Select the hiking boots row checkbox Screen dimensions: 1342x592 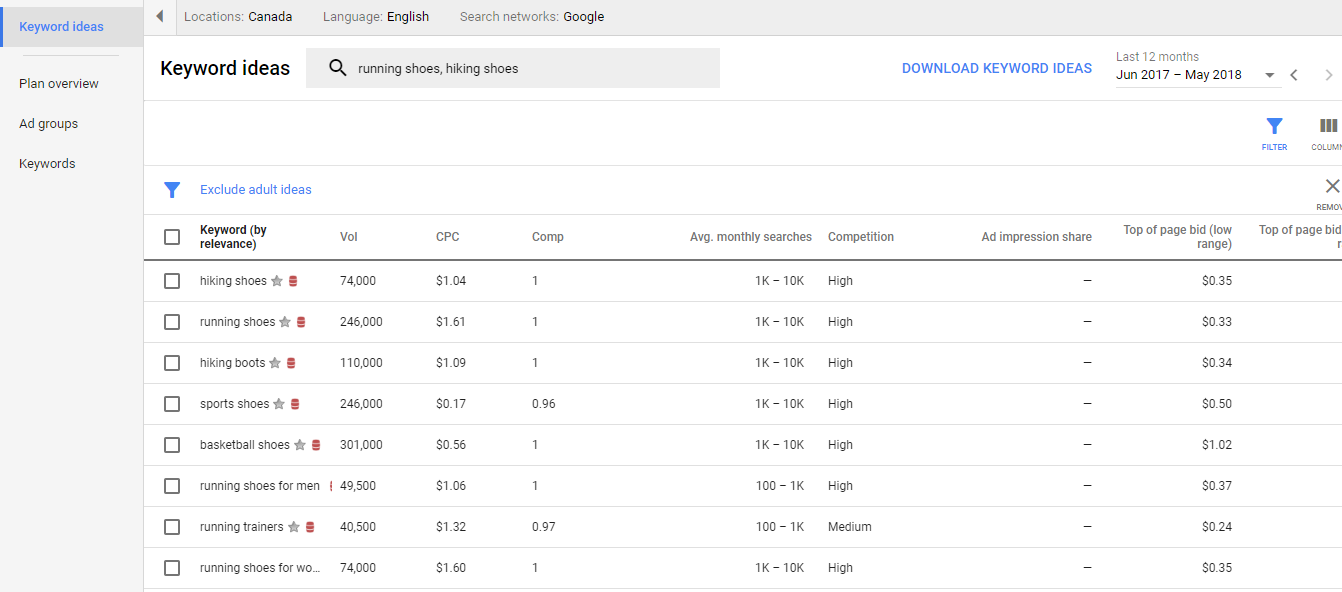coord(172,363)
